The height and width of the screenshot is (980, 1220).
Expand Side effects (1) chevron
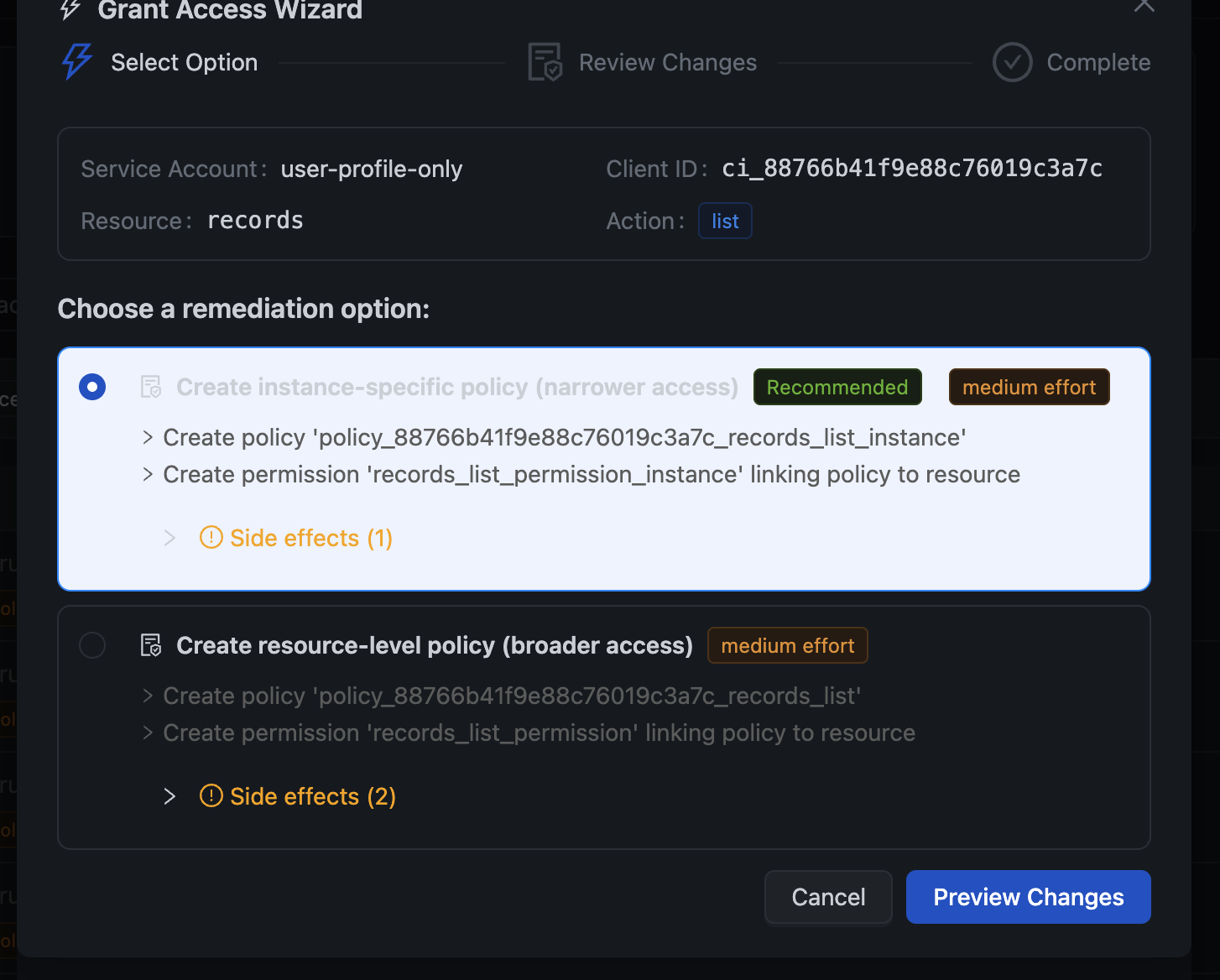(169, 538)
